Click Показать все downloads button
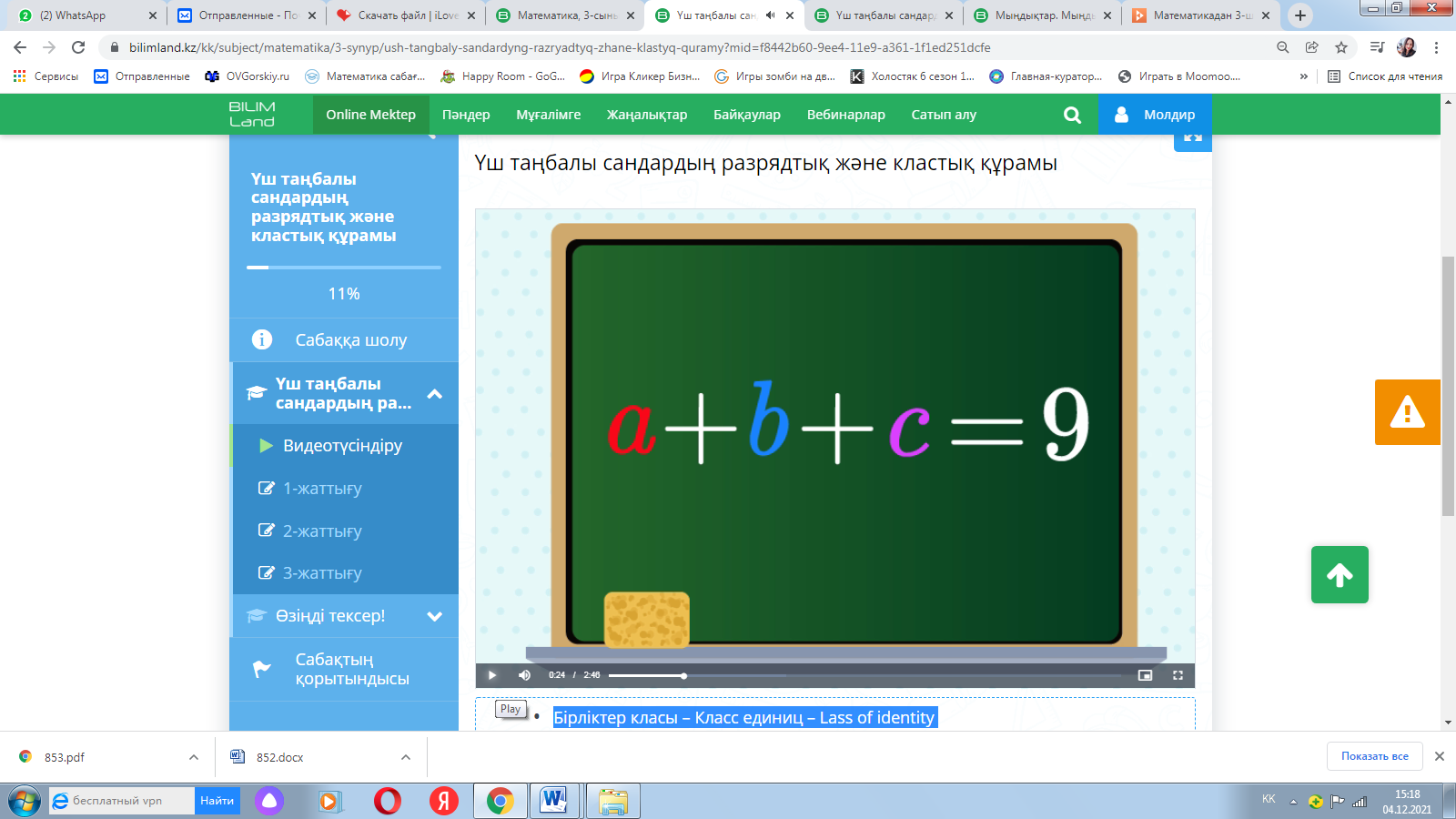The width and height of the screenshot is (1456, 819). pyautogui.click(x=1375, y=756)
